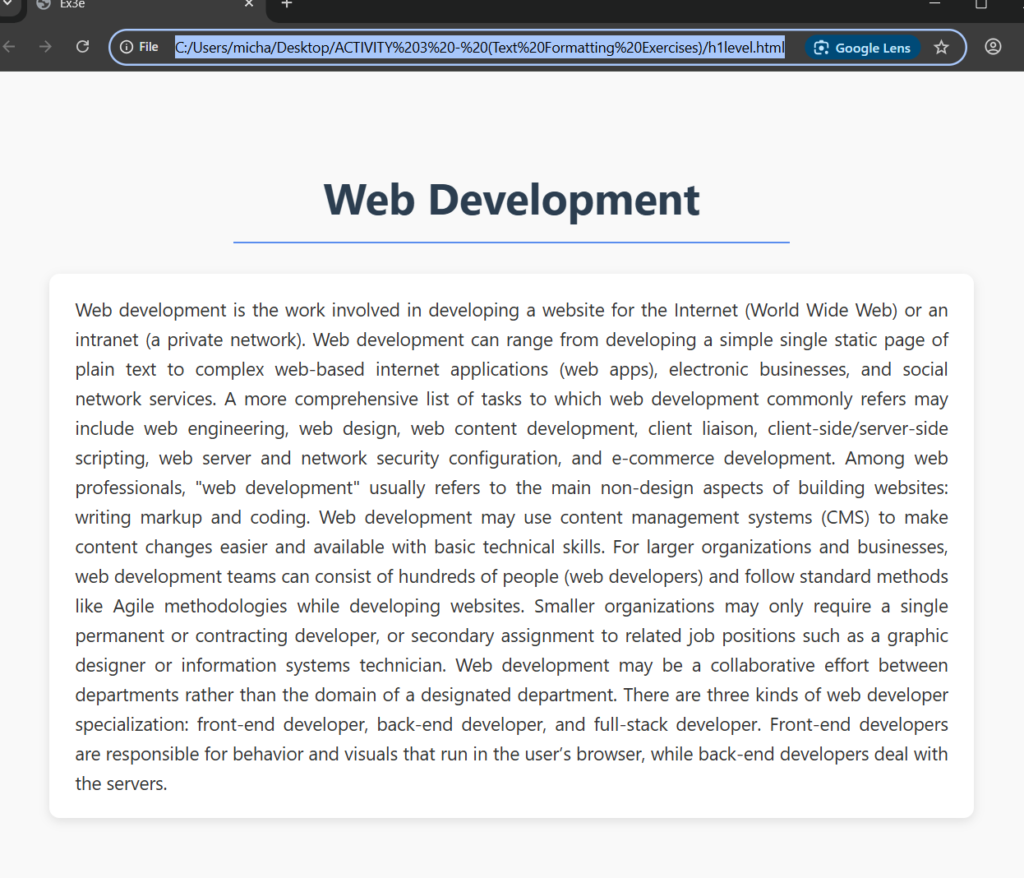The image size is (1024, 878).
Task: Maximize the browser window
Action: point(981,4)
